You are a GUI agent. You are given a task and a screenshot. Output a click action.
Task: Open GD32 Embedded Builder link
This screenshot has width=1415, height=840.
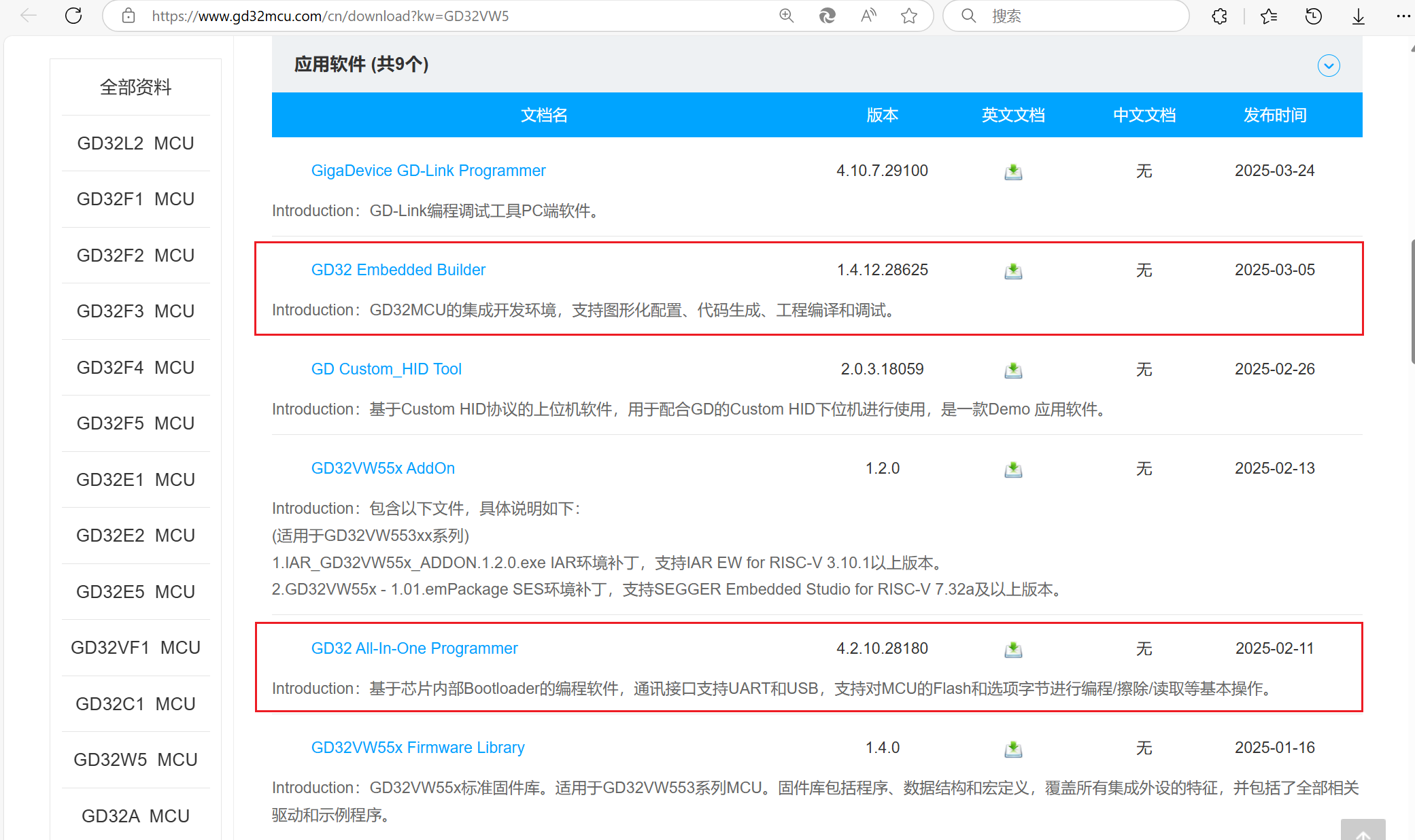point(398,270)
